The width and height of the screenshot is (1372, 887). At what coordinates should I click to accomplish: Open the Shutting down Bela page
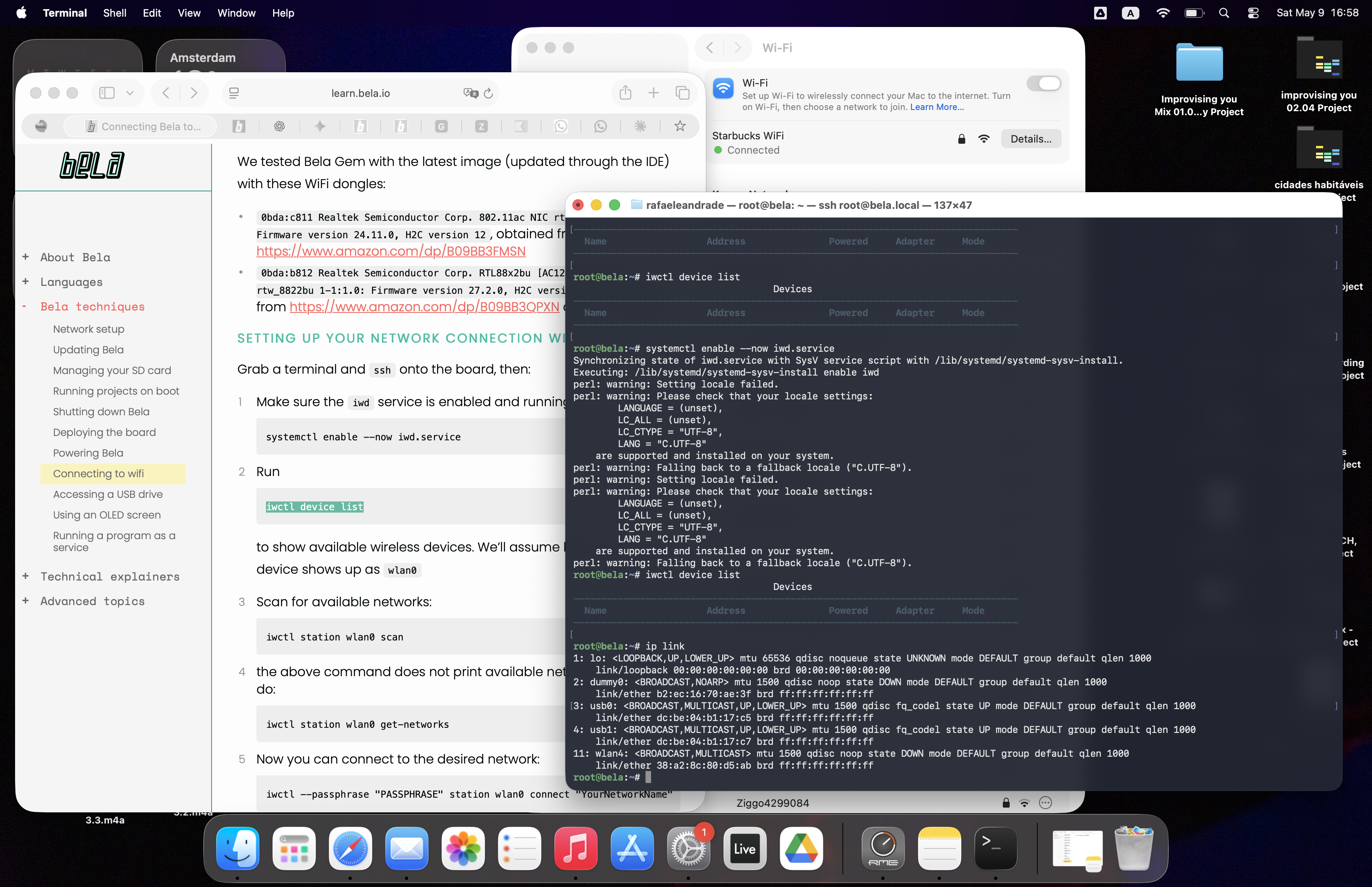click(x=101, y=412)
